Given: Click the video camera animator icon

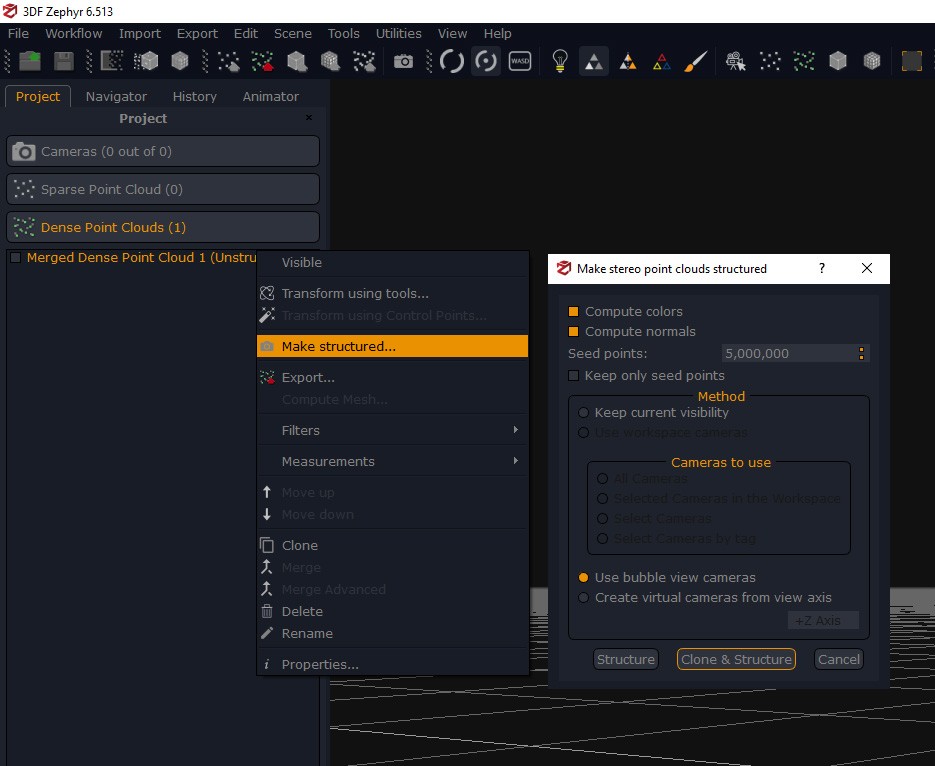Looking at the screenshot, I should pos(736,61).
